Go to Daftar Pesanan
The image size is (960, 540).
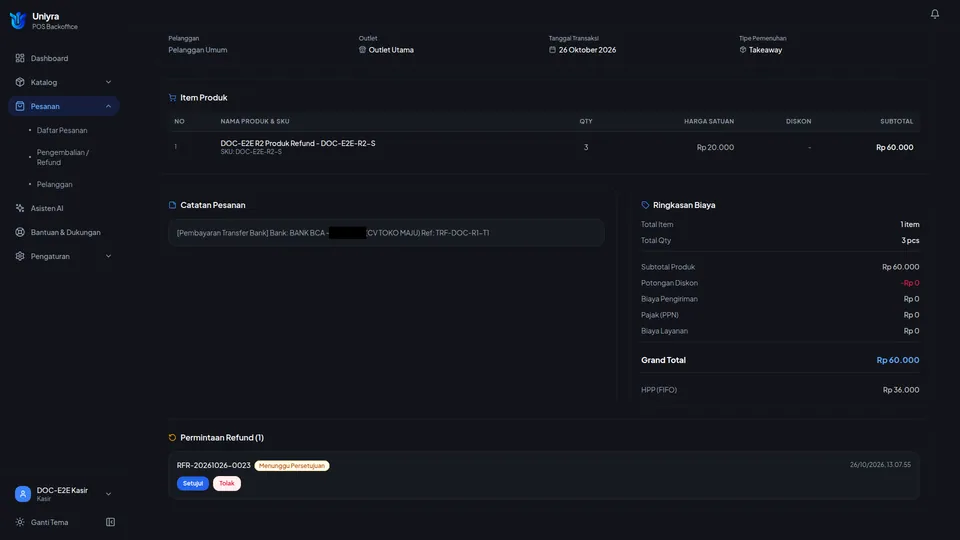click(62, 130)
